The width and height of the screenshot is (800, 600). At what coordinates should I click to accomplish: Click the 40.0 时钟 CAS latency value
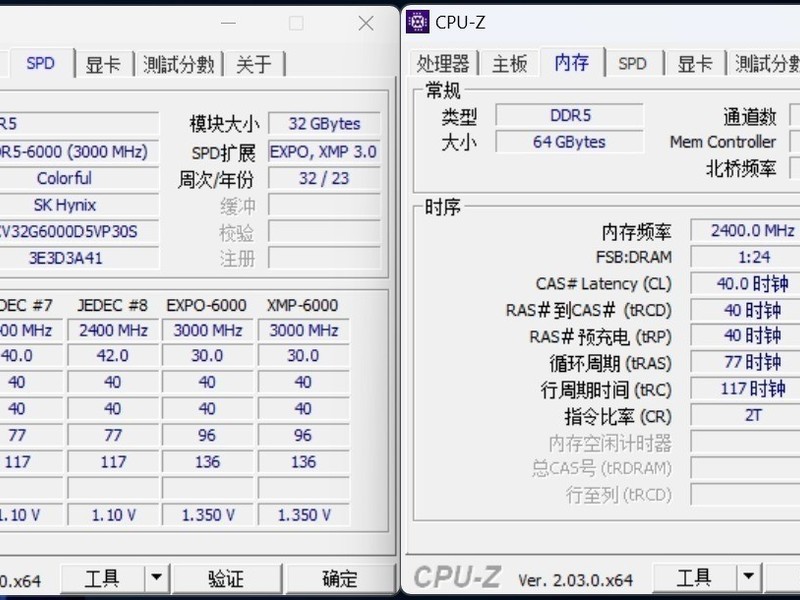click(746, 283)
